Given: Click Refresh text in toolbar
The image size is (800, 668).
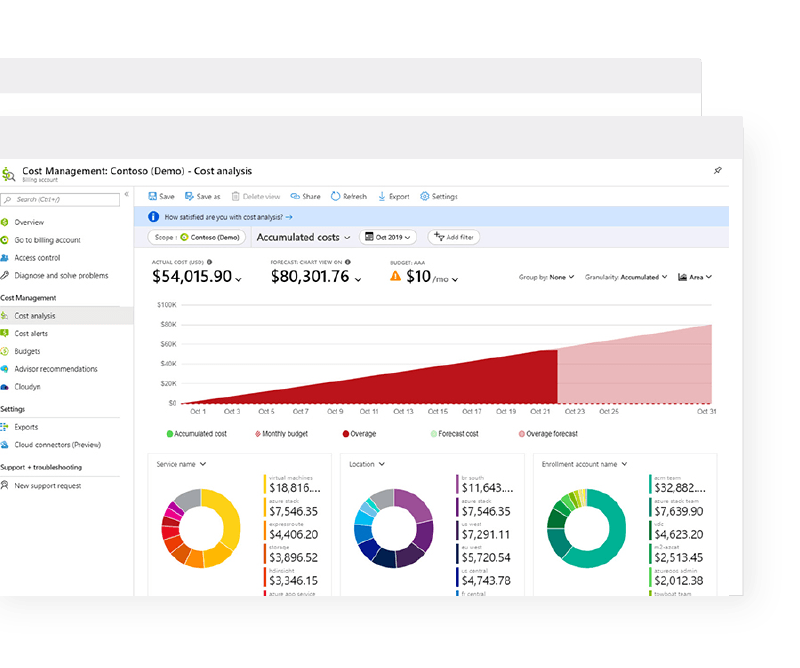Looking at the screenshot, I should pyautogui.click(x=355, y=196).
